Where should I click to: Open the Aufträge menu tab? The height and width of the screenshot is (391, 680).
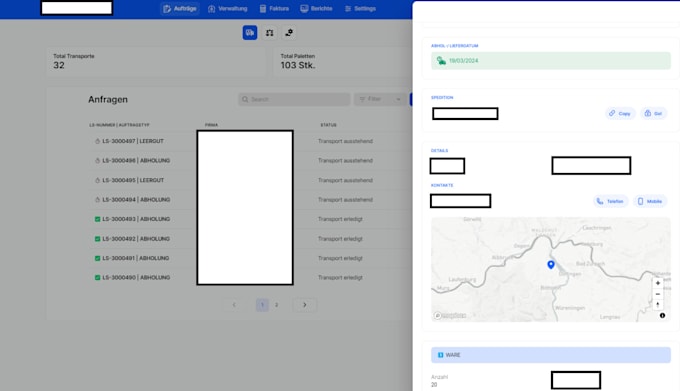click(180, 9)
